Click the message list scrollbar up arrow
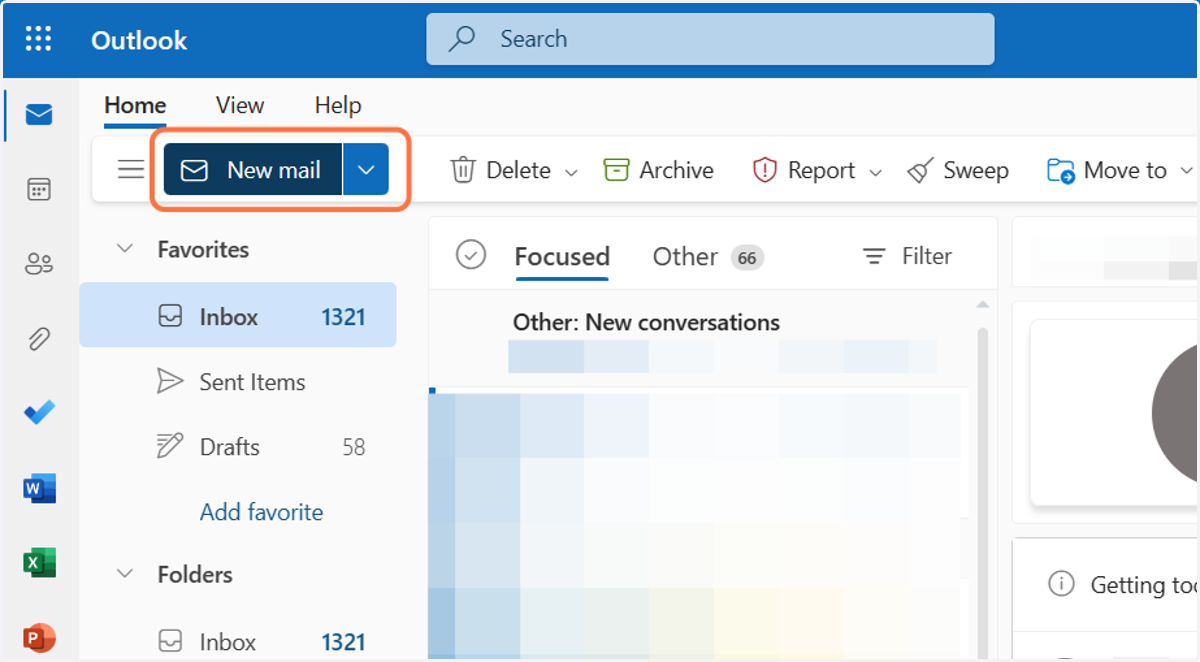The image size is (1200, 662). click(982, 303)
